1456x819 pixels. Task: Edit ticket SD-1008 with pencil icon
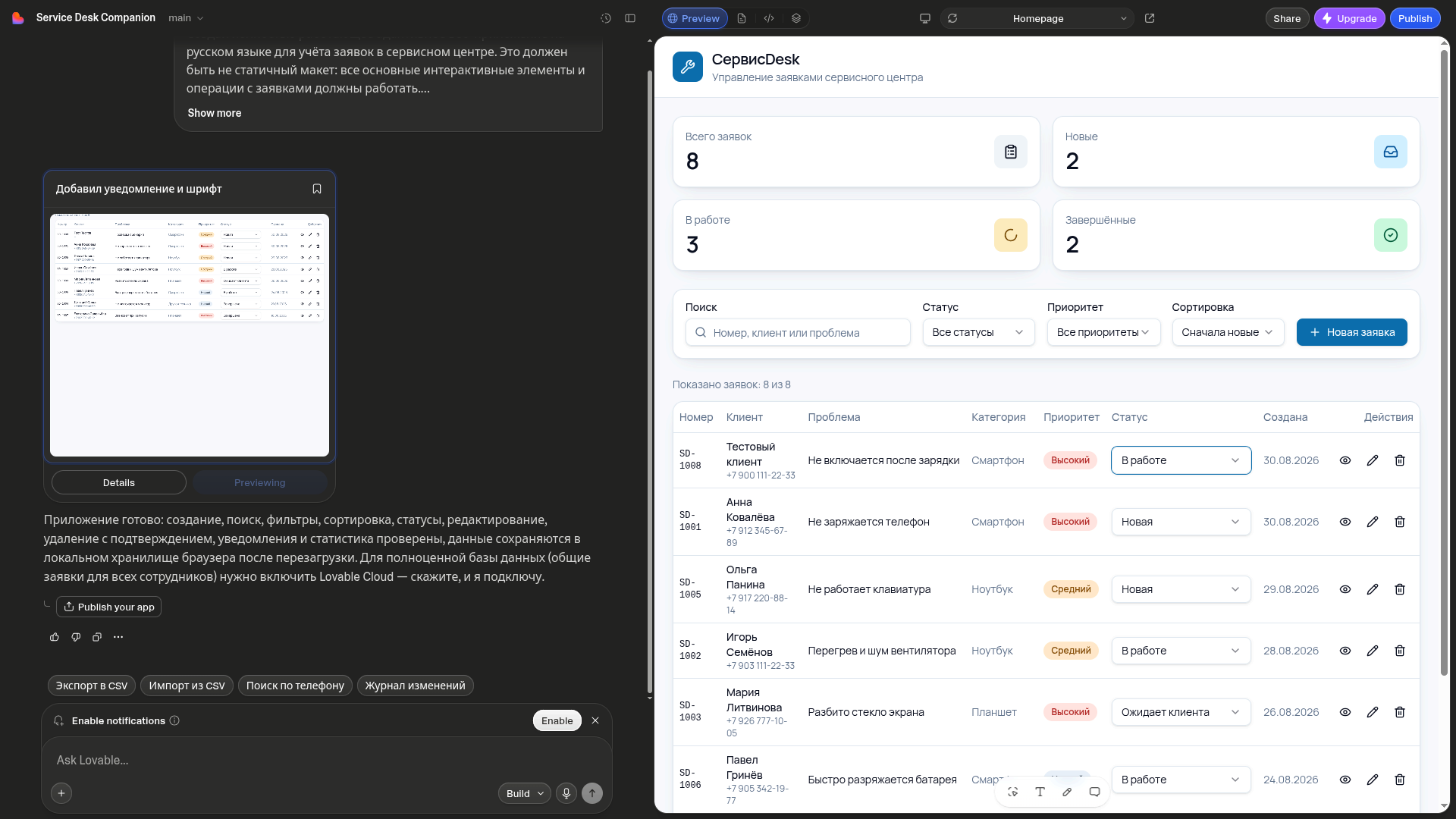tap(1373, 460)
